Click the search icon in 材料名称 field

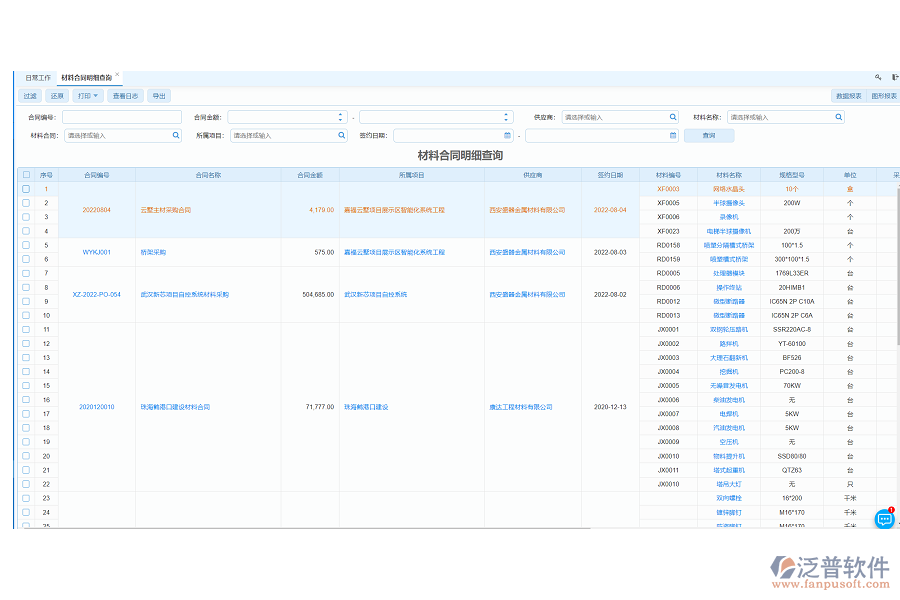tap(838, 117)
